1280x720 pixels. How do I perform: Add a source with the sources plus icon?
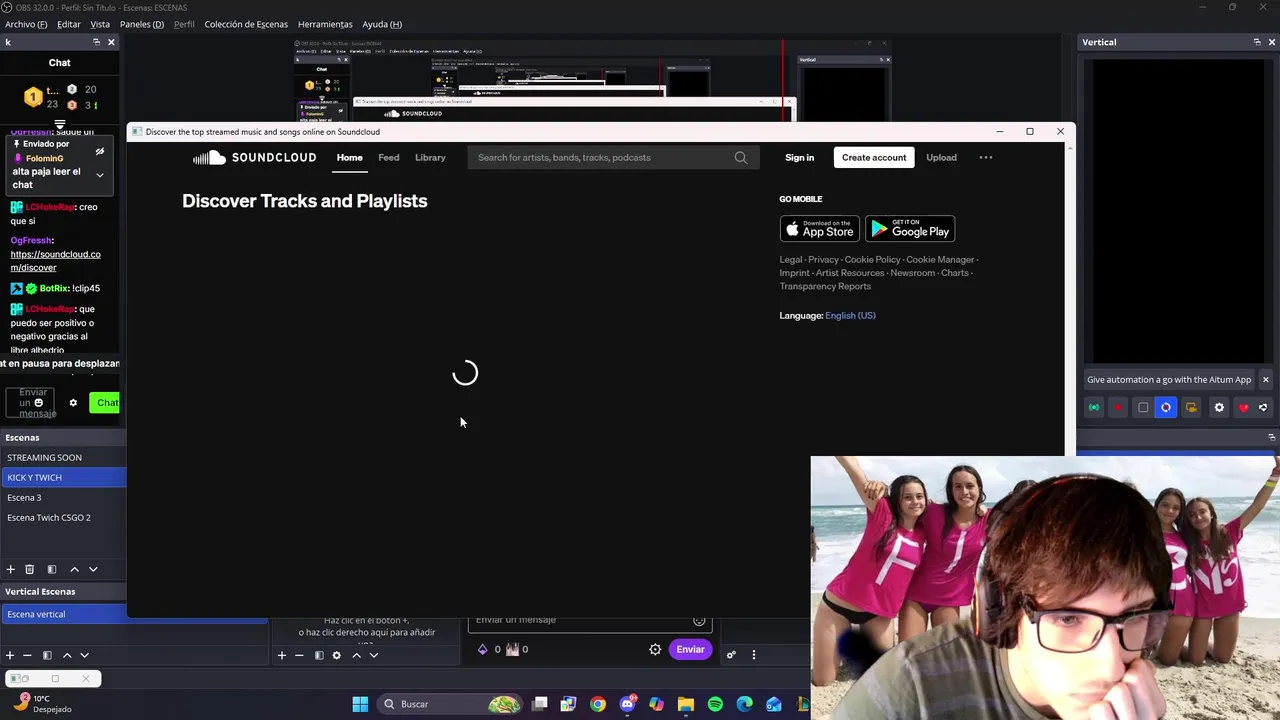pos(282,655)
